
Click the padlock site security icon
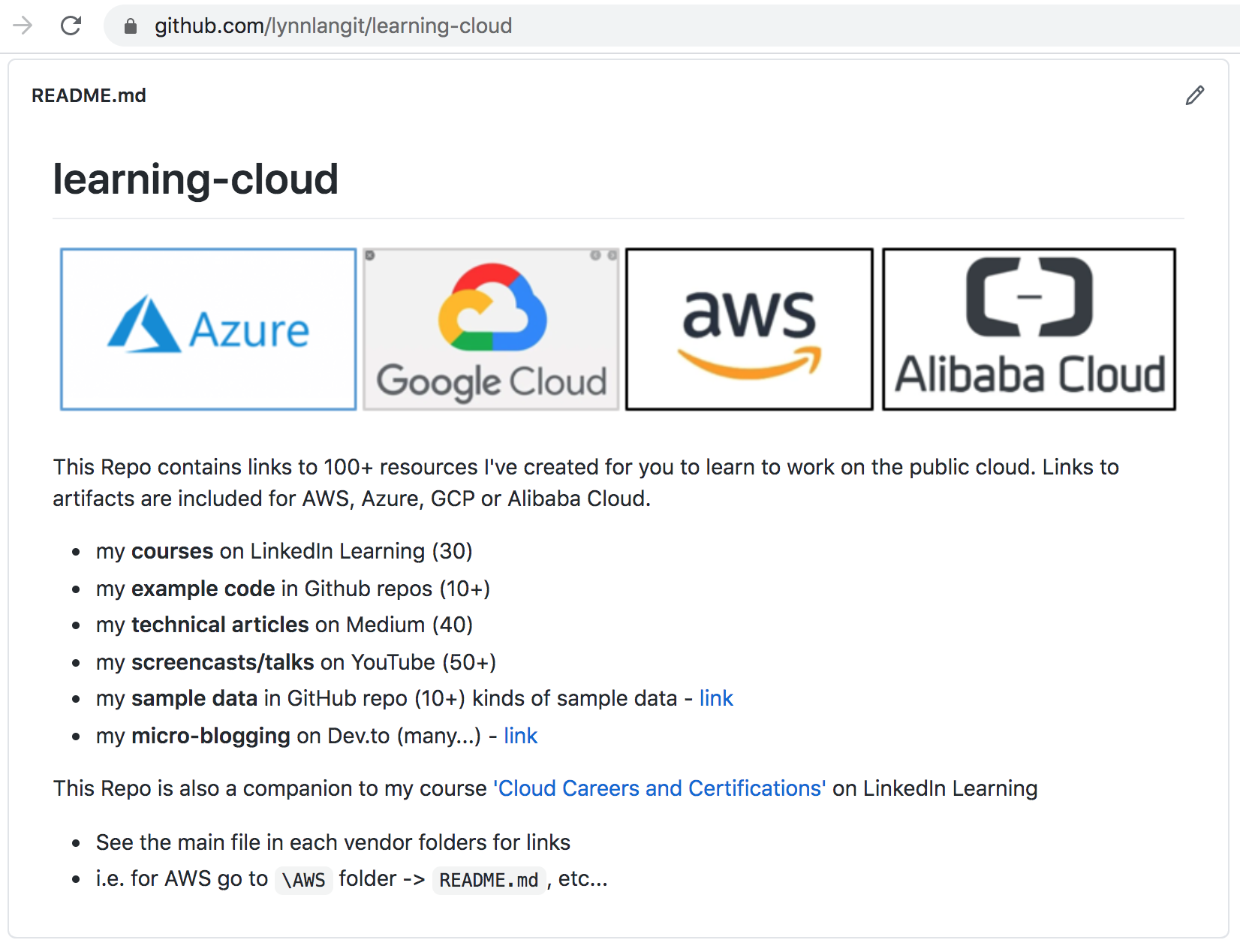[x=131, y=26]
